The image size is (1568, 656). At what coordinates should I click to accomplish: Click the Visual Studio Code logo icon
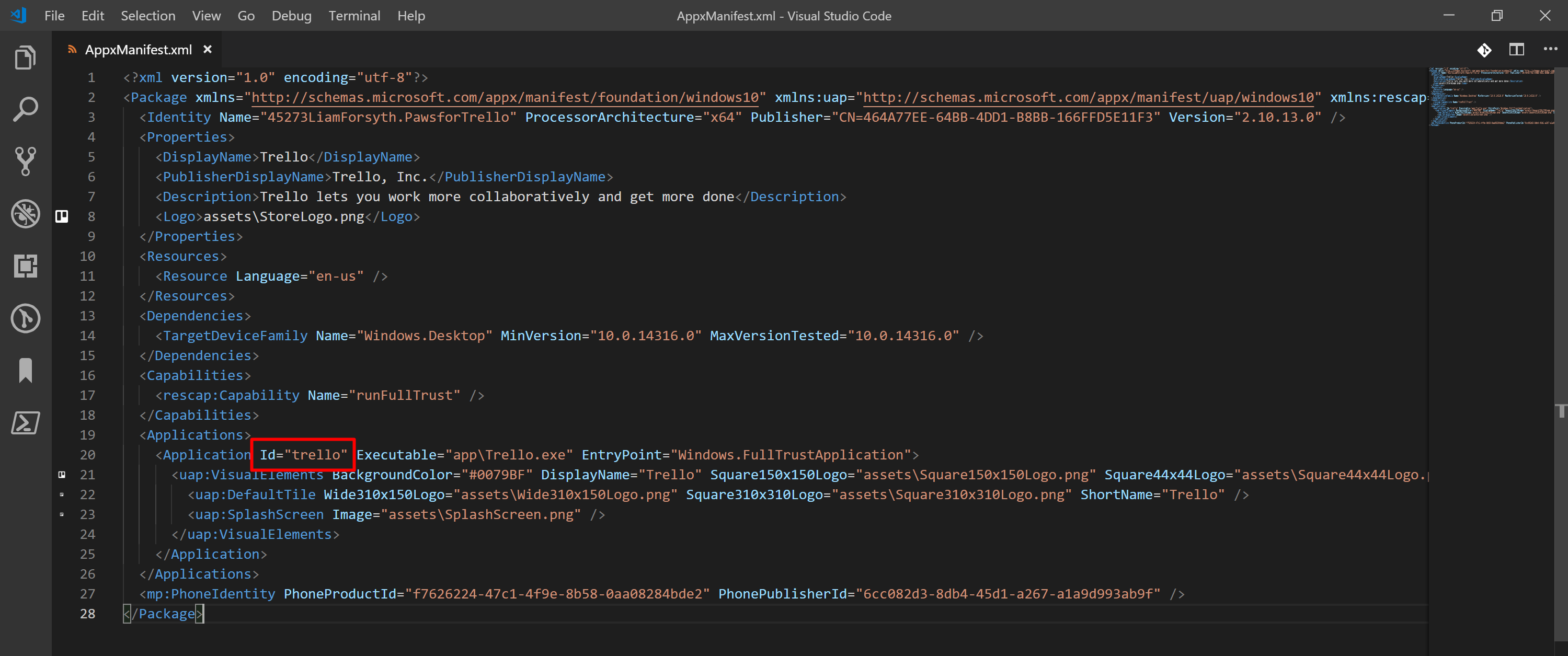tap(19, 15)
